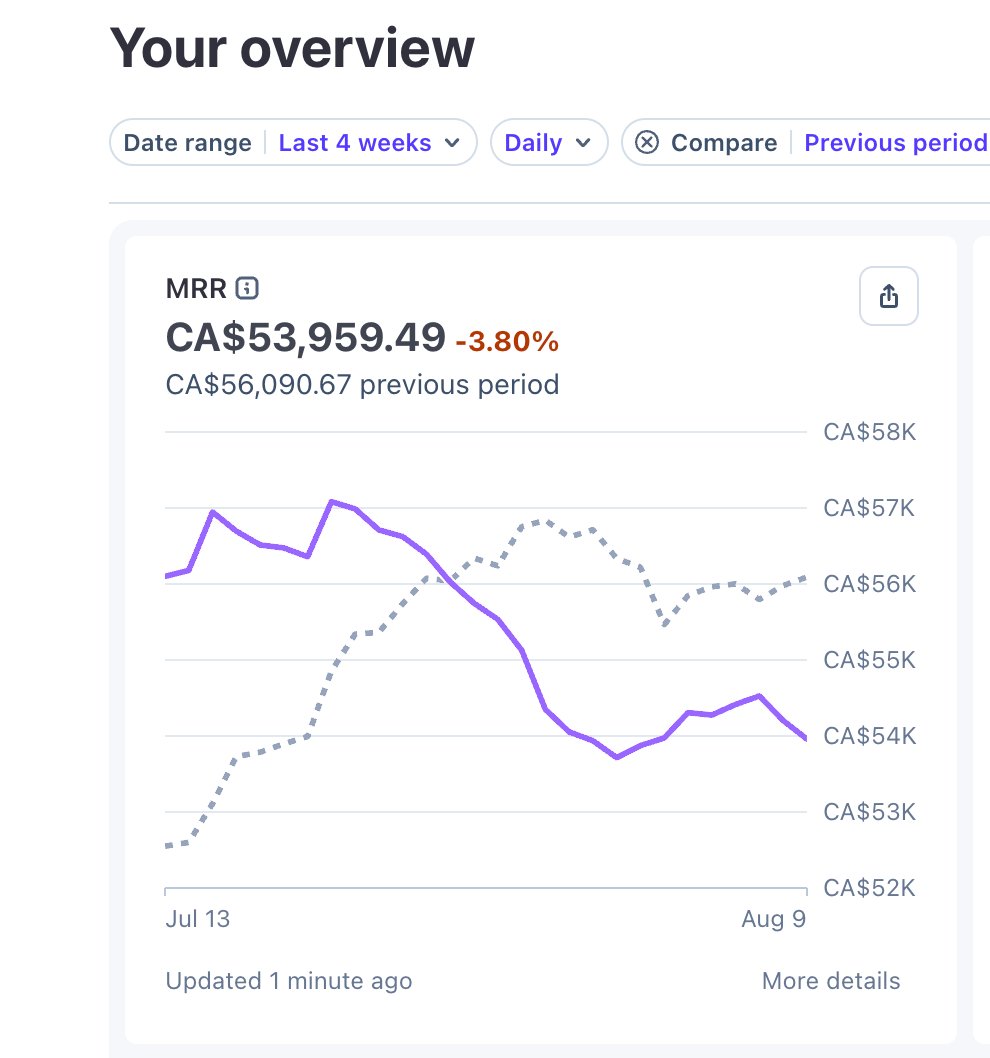Click the CA$52K axis label
The height and width of the screenshot is (1058, 990).
click(869, 887)
